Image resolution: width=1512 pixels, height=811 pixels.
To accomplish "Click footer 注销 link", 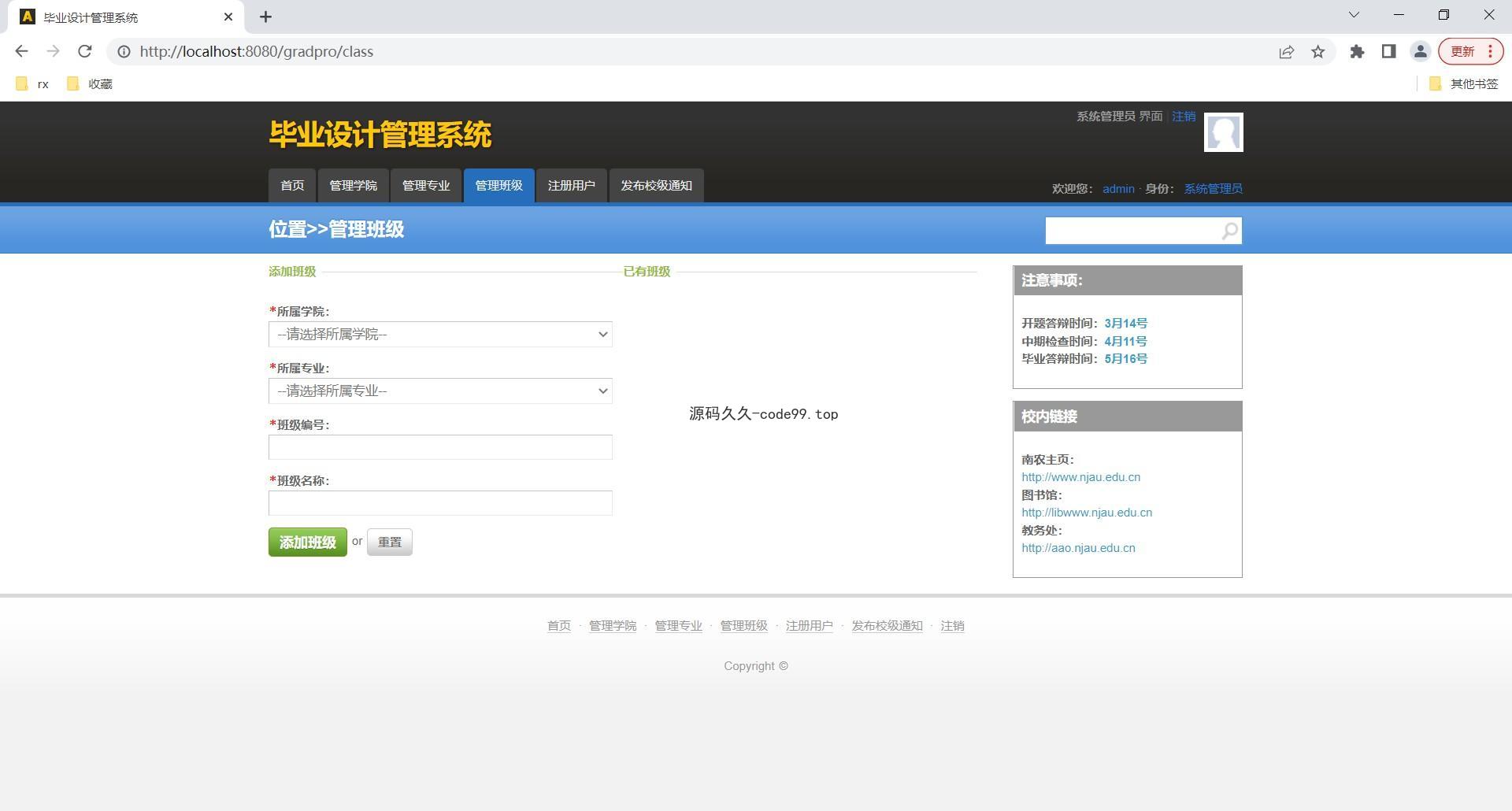I will [x=952, y=626].
